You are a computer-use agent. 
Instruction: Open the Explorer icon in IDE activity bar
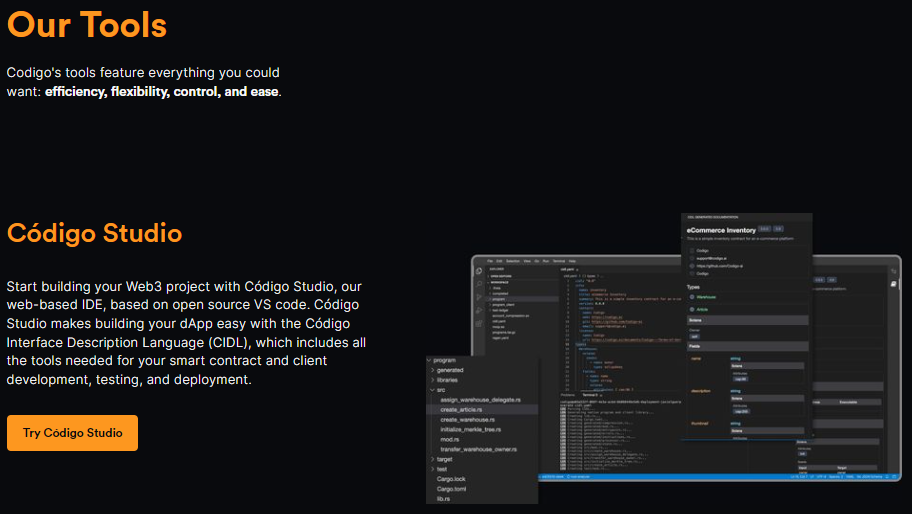click(x=479, y=271)
